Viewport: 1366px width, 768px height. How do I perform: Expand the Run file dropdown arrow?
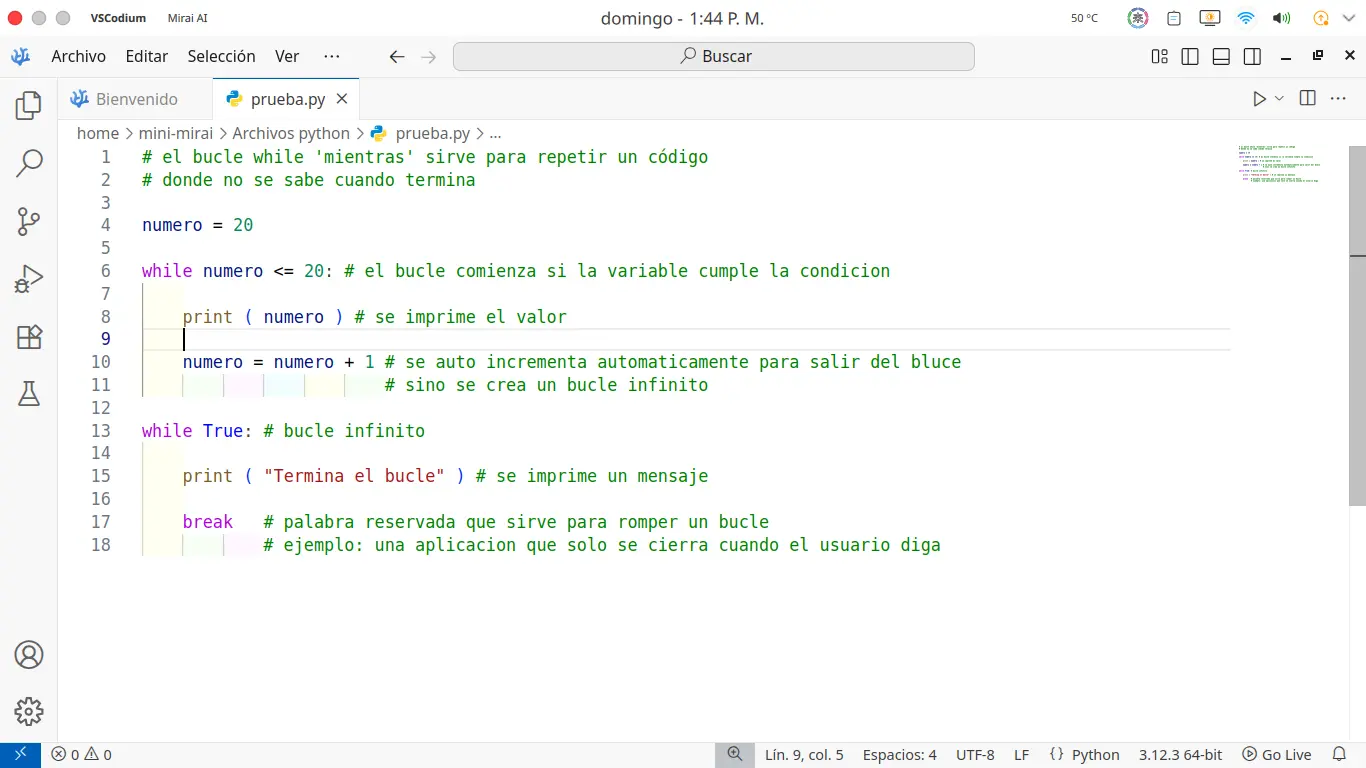pos(1279,98)
